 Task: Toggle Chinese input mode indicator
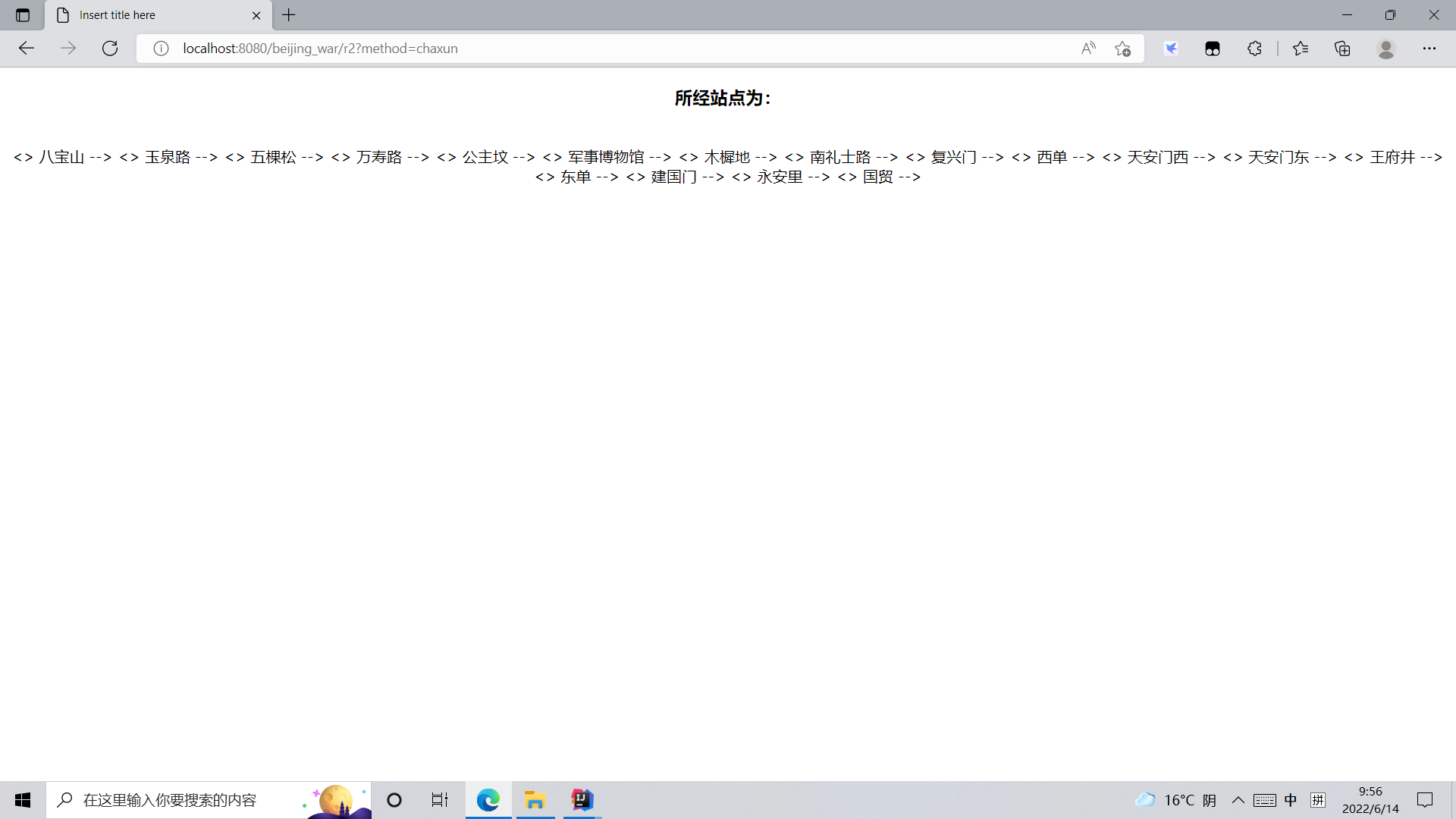(x=1291, y=800)
